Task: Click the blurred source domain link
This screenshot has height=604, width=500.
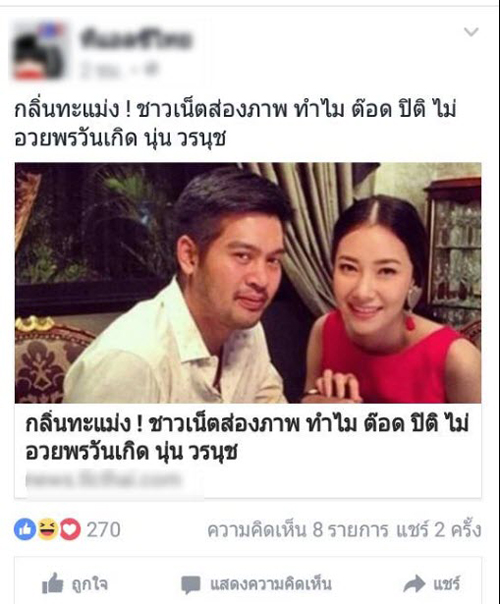Action: [103, 480]
